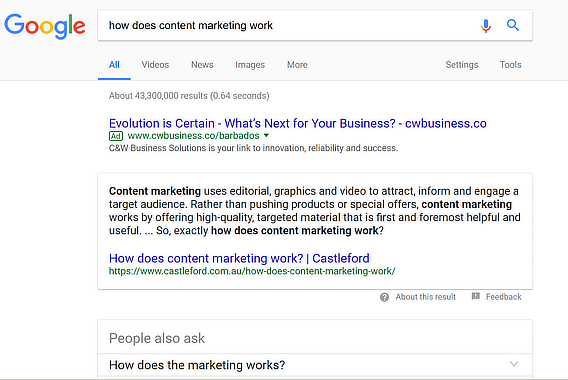
Task: Click the 'People also ask' heading
Action: [x=157, y=338]
